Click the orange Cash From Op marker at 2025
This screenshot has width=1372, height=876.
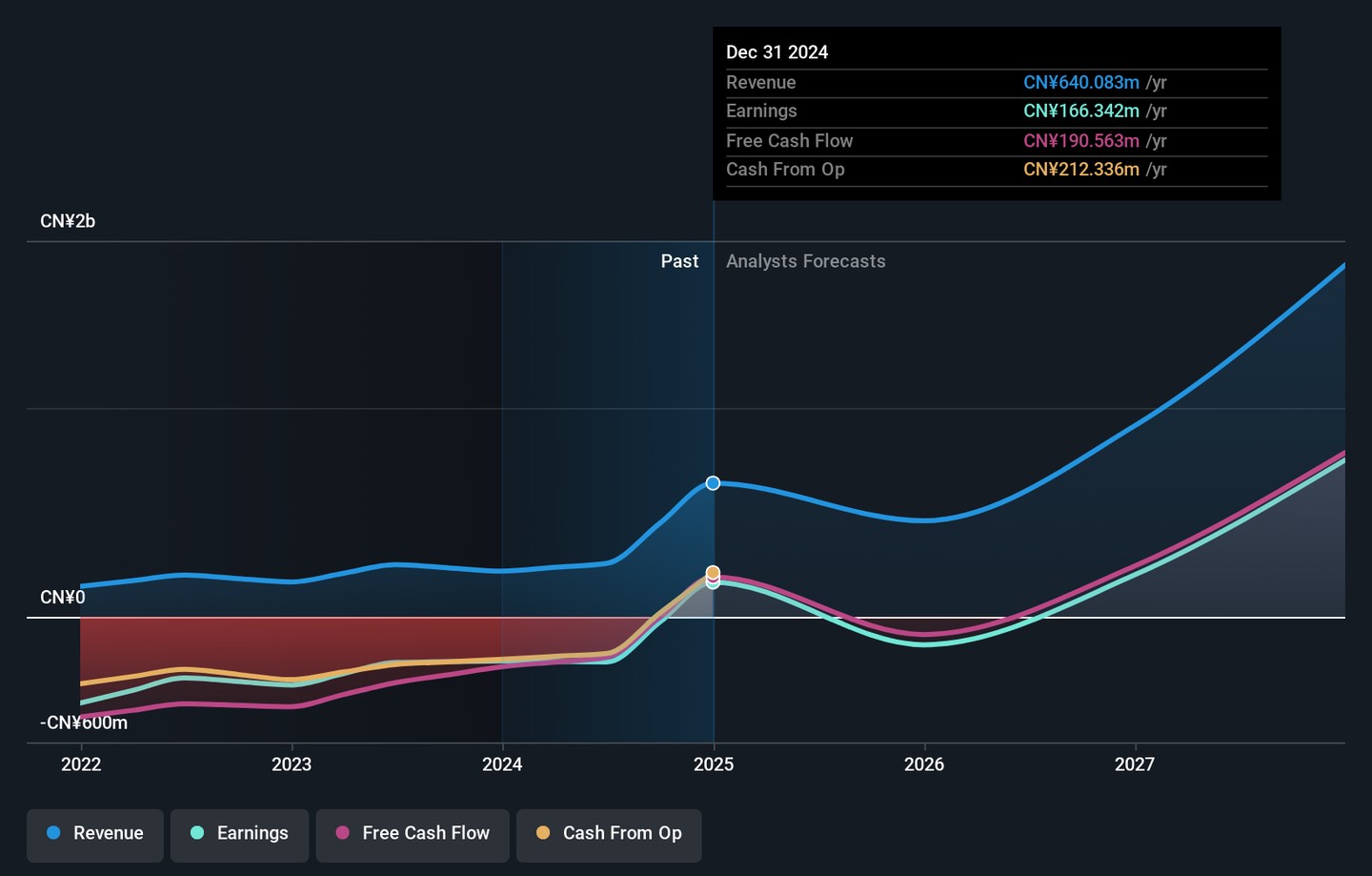pyautogui.click(x=713, y=572)
